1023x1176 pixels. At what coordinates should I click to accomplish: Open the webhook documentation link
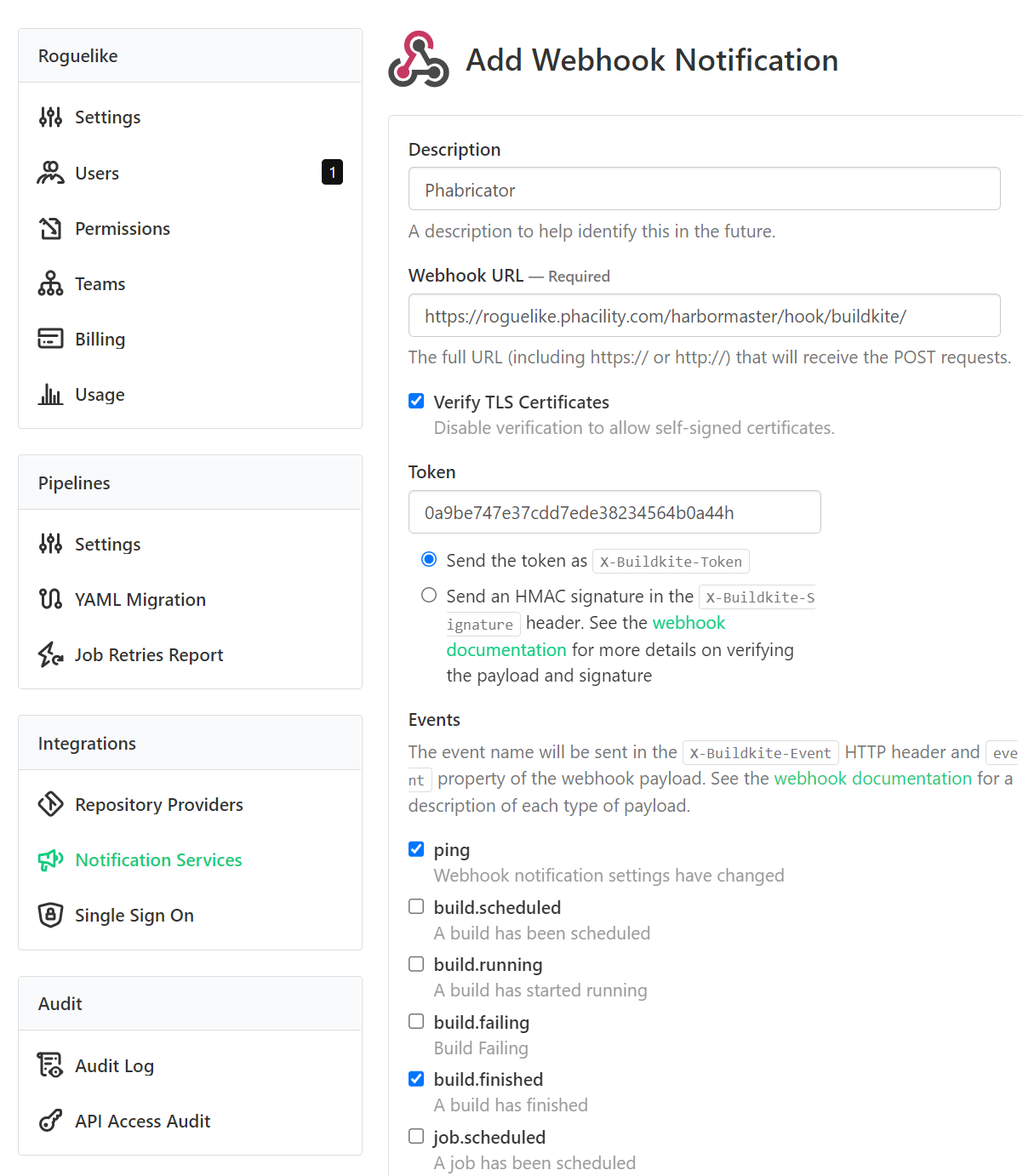click(x=689, y=622)
